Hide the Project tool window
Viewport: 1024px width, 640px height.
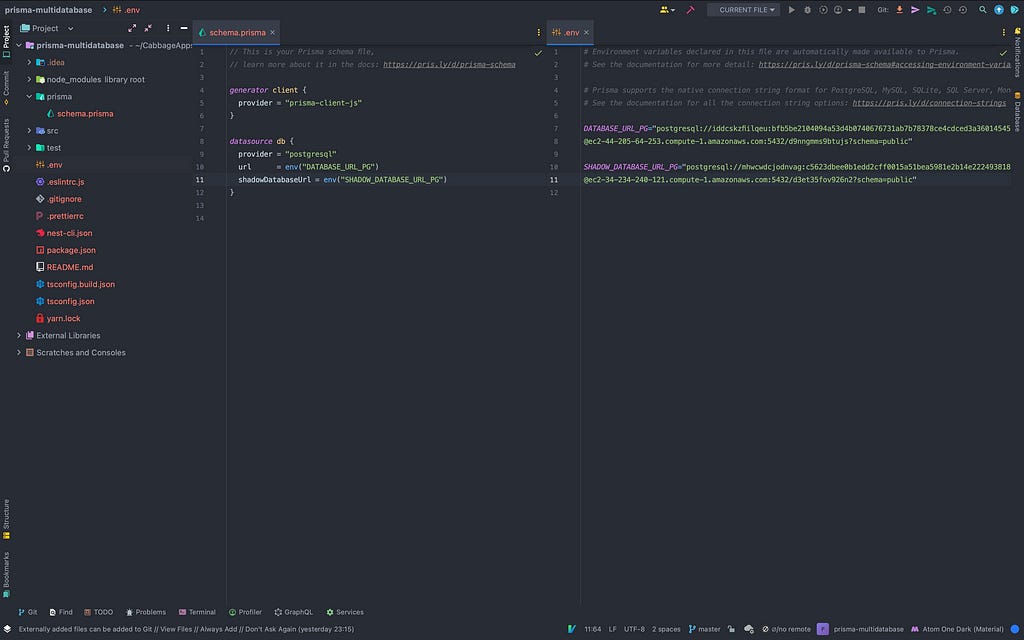coord(184,29)
